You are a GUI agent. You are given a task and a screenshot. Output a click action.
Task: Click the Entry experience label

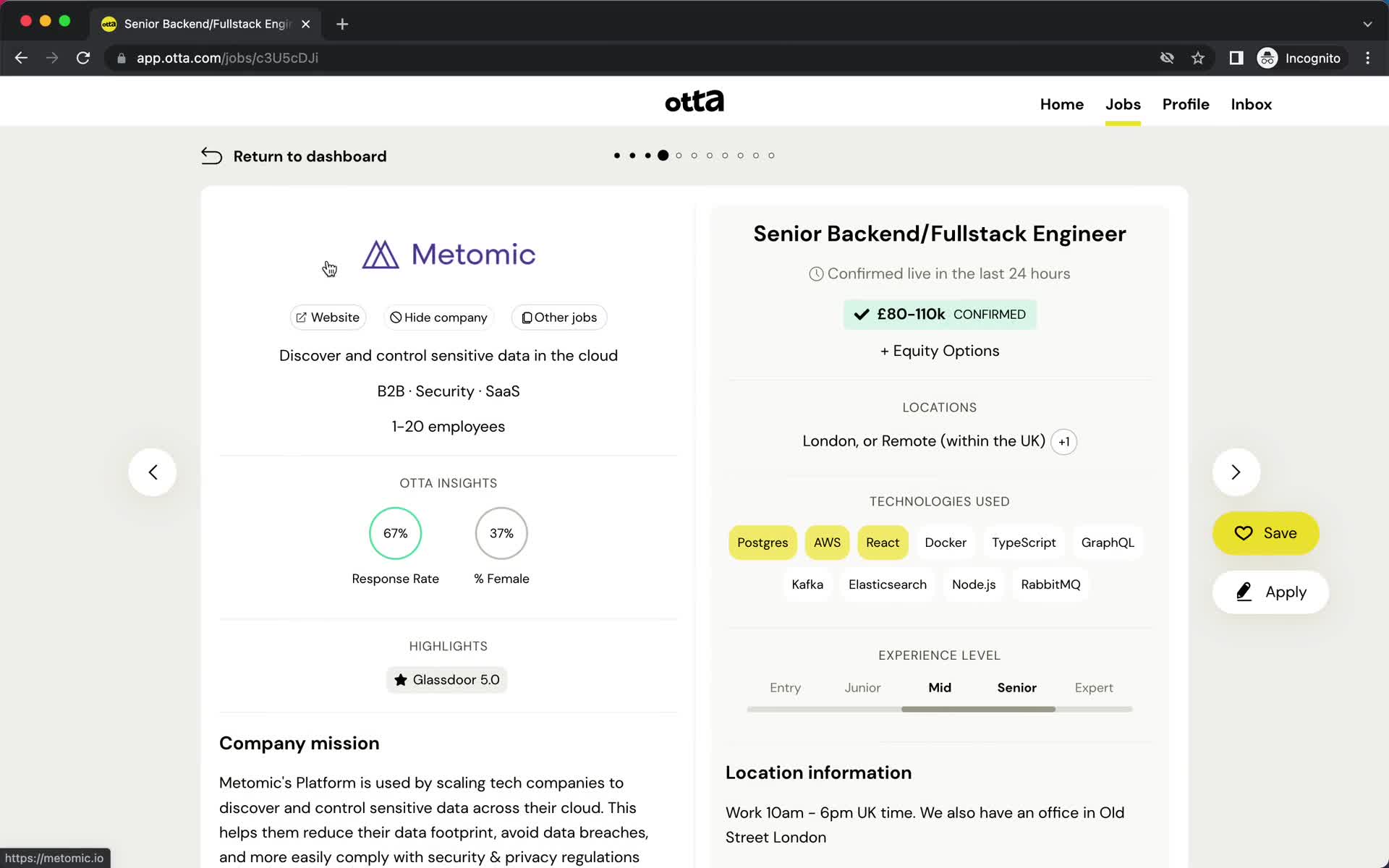(785, 688)
